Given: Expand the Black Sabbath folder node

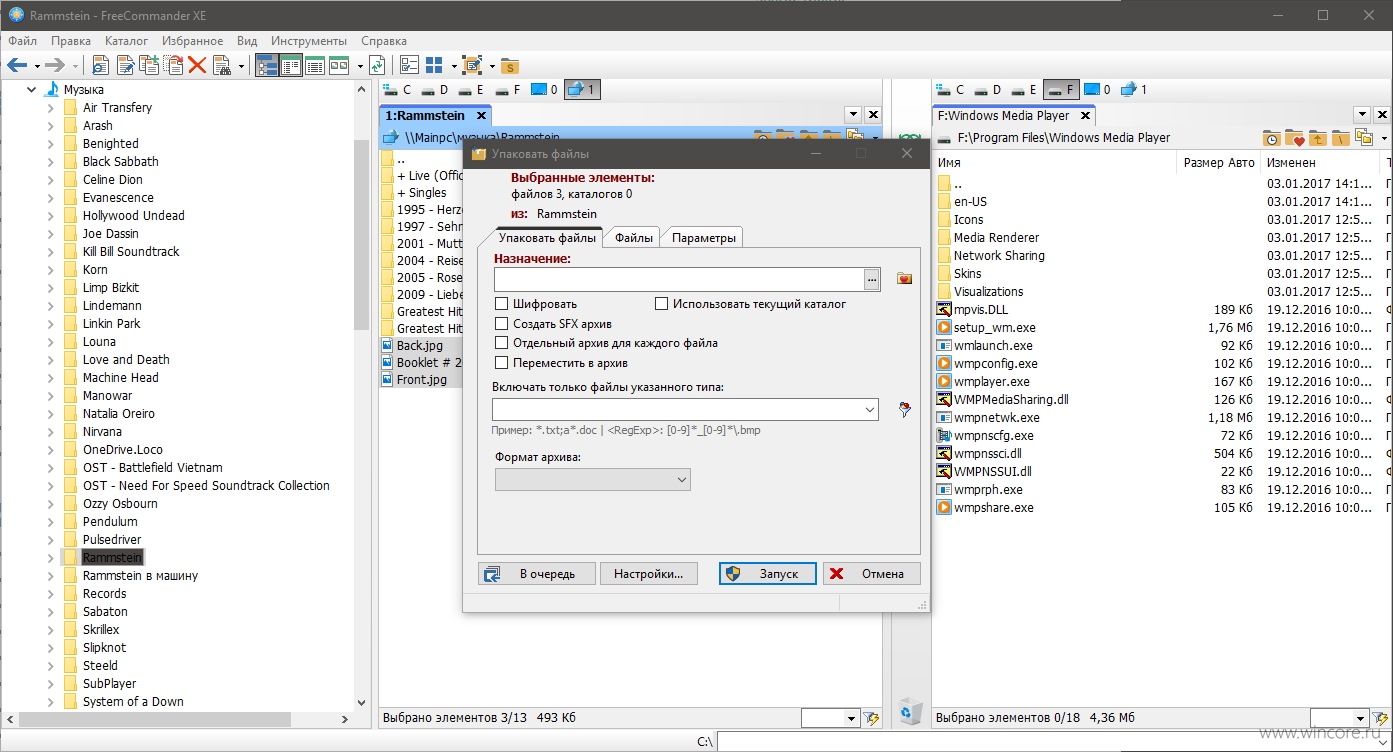Looking at the screenshot, I should pyautogui.click(x=51, y=161).
